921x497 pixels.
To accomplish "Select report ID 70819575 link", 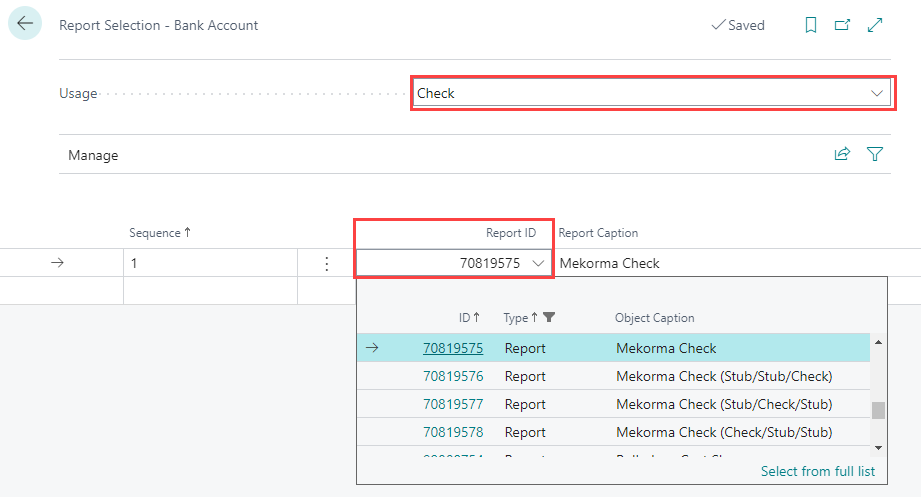I will (453, 348).
